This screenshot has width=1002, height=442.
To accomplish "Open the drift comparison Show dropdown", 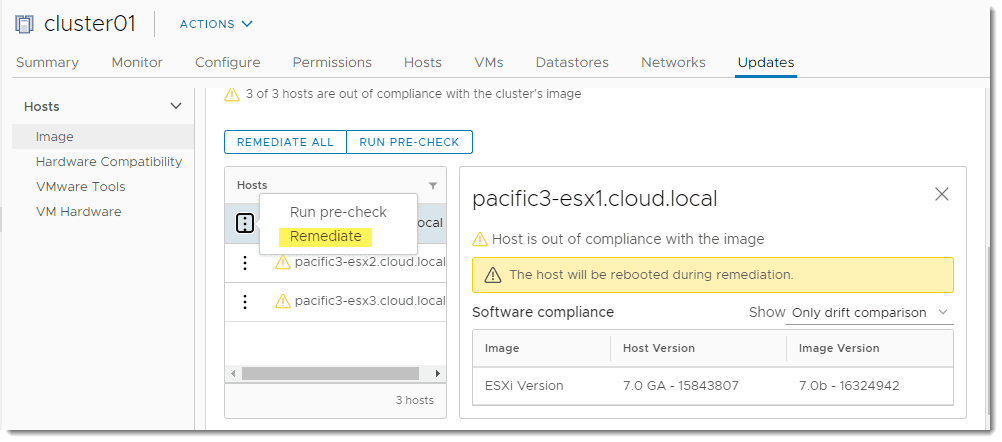I will [869, 313].
